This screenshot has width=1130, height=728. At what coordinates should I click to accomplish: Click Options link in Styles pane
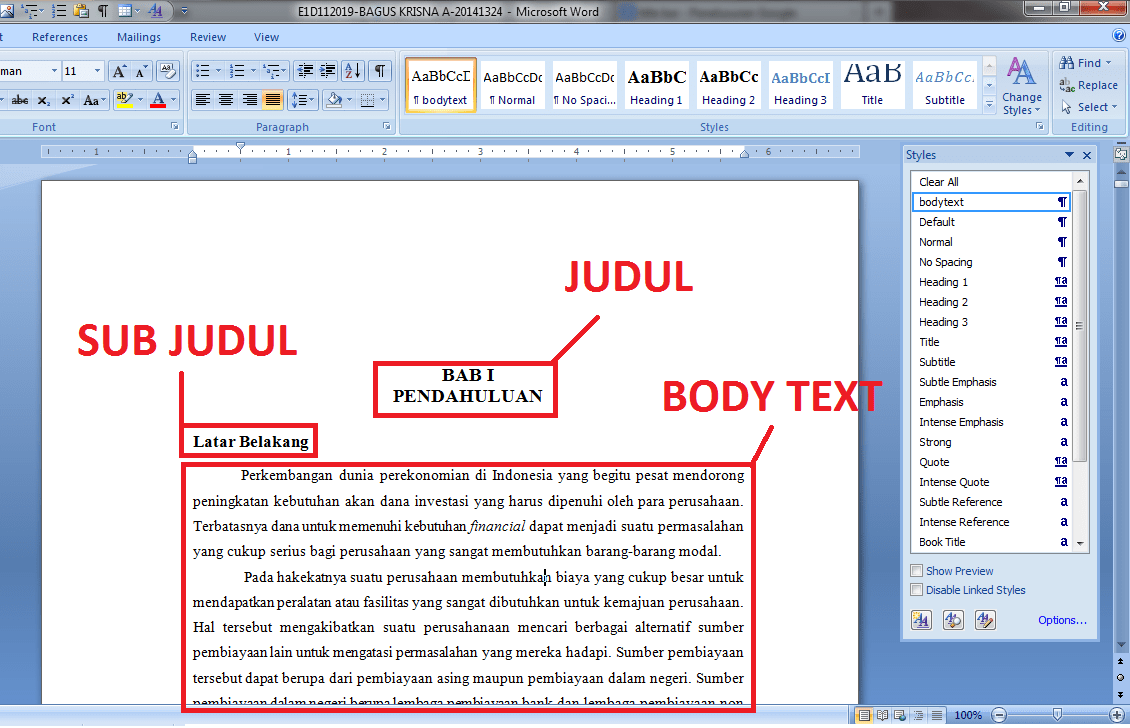tap(1062, 620)
